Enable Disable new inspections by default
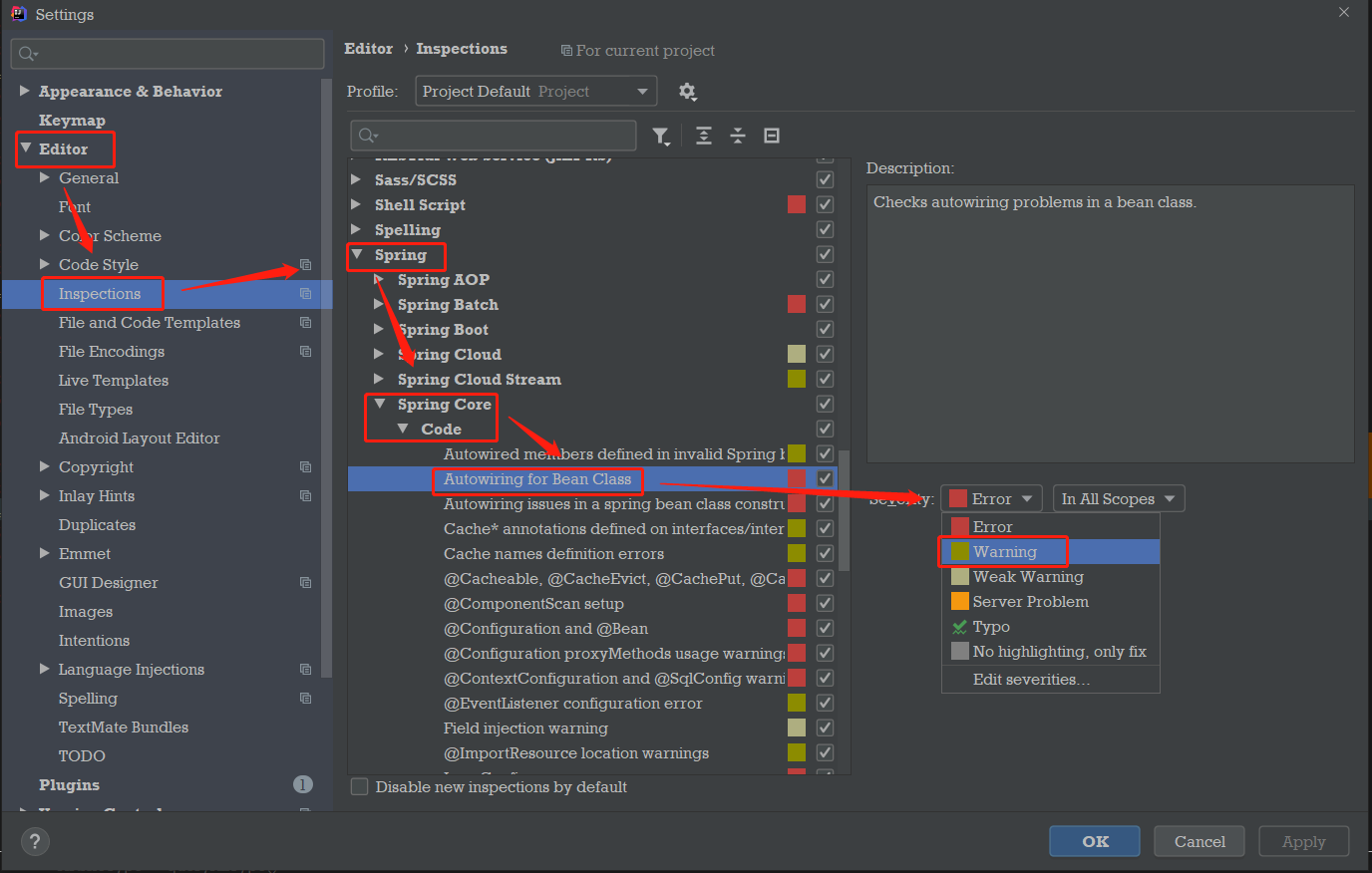1372x873 pixels. [360, 786]
